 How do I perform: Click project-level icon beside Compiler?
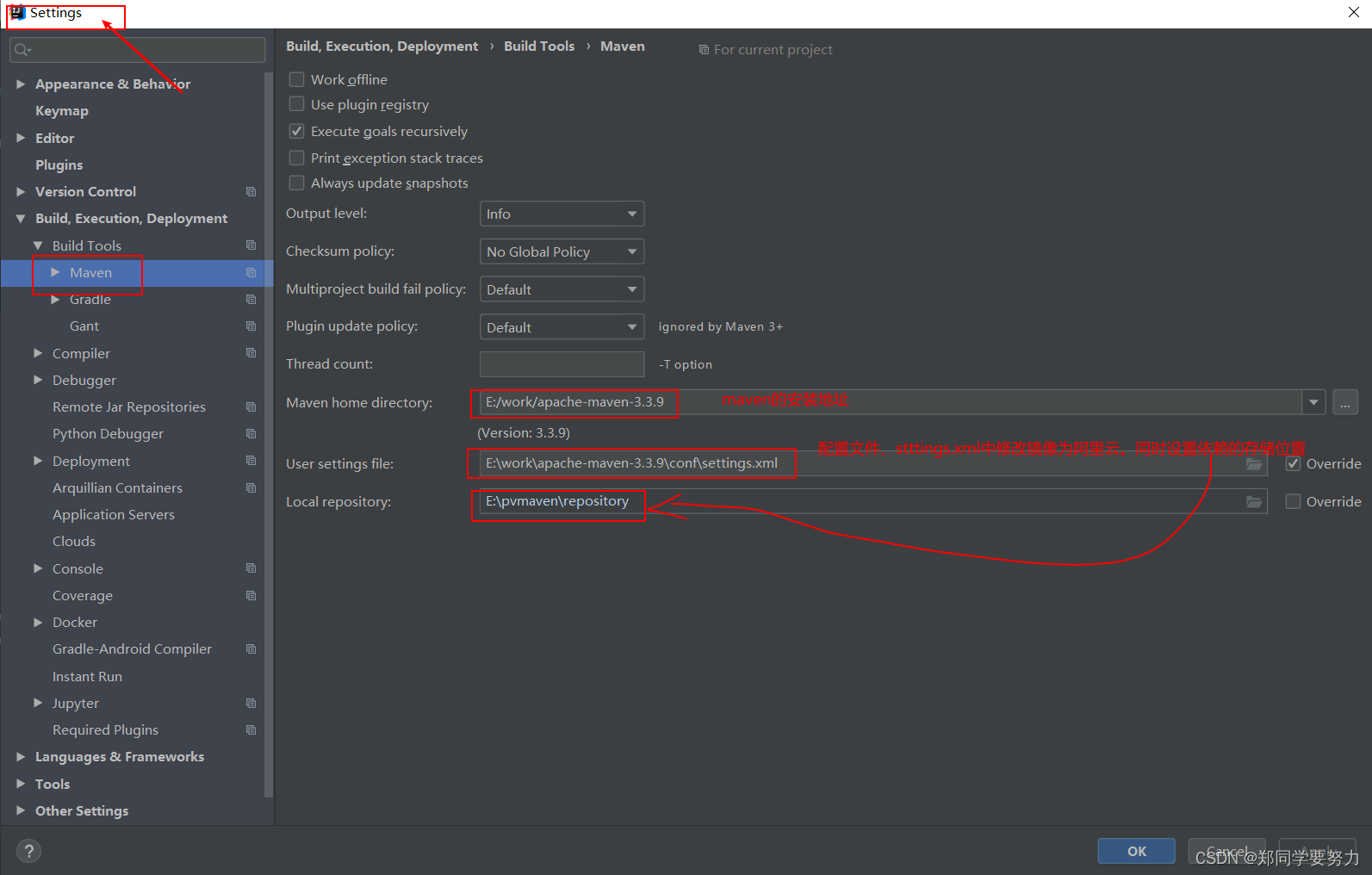[251, 353]
